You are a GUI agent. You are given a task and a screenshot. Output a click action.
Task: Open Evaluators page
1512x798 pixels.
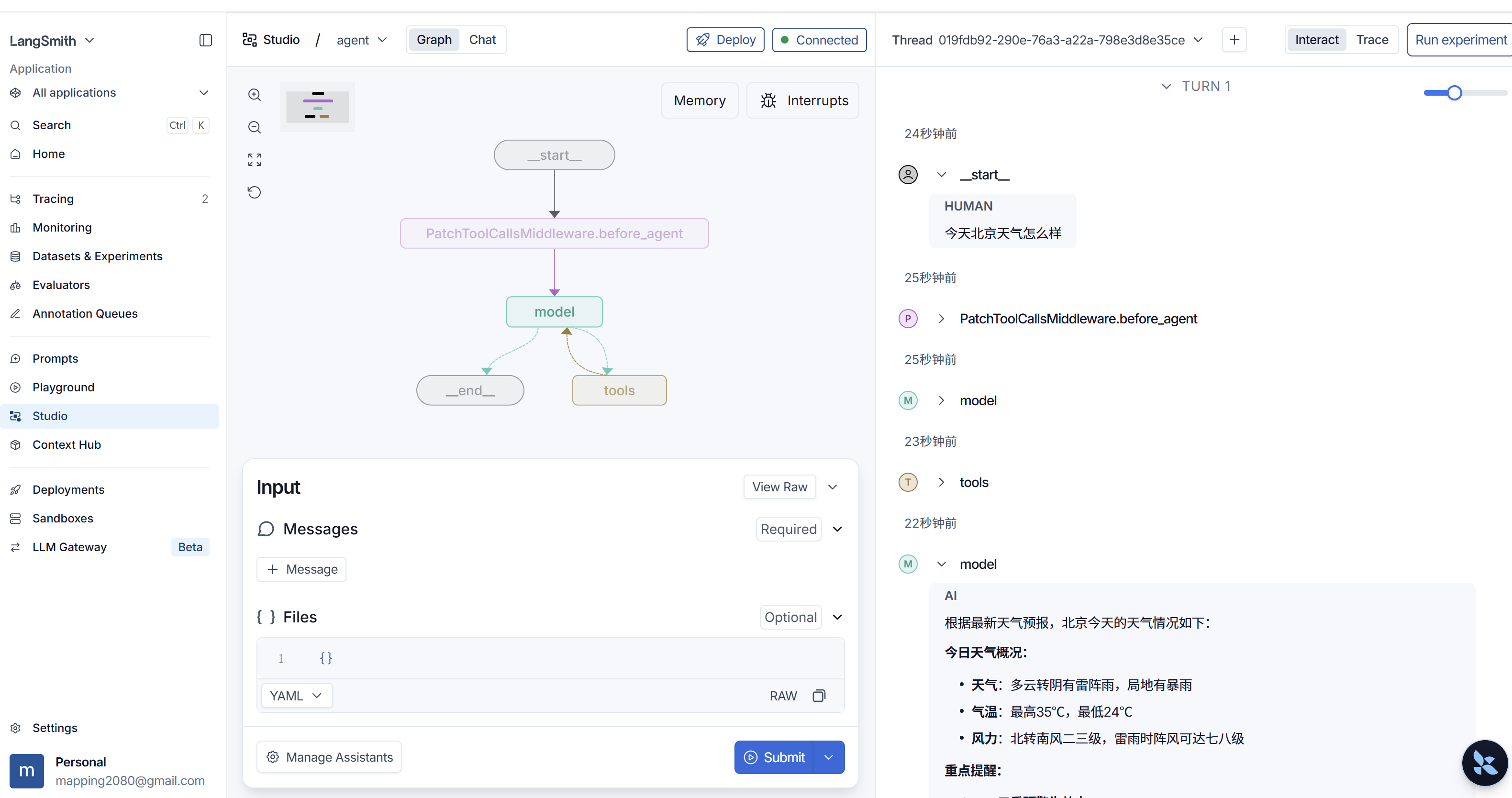[109, 285]
